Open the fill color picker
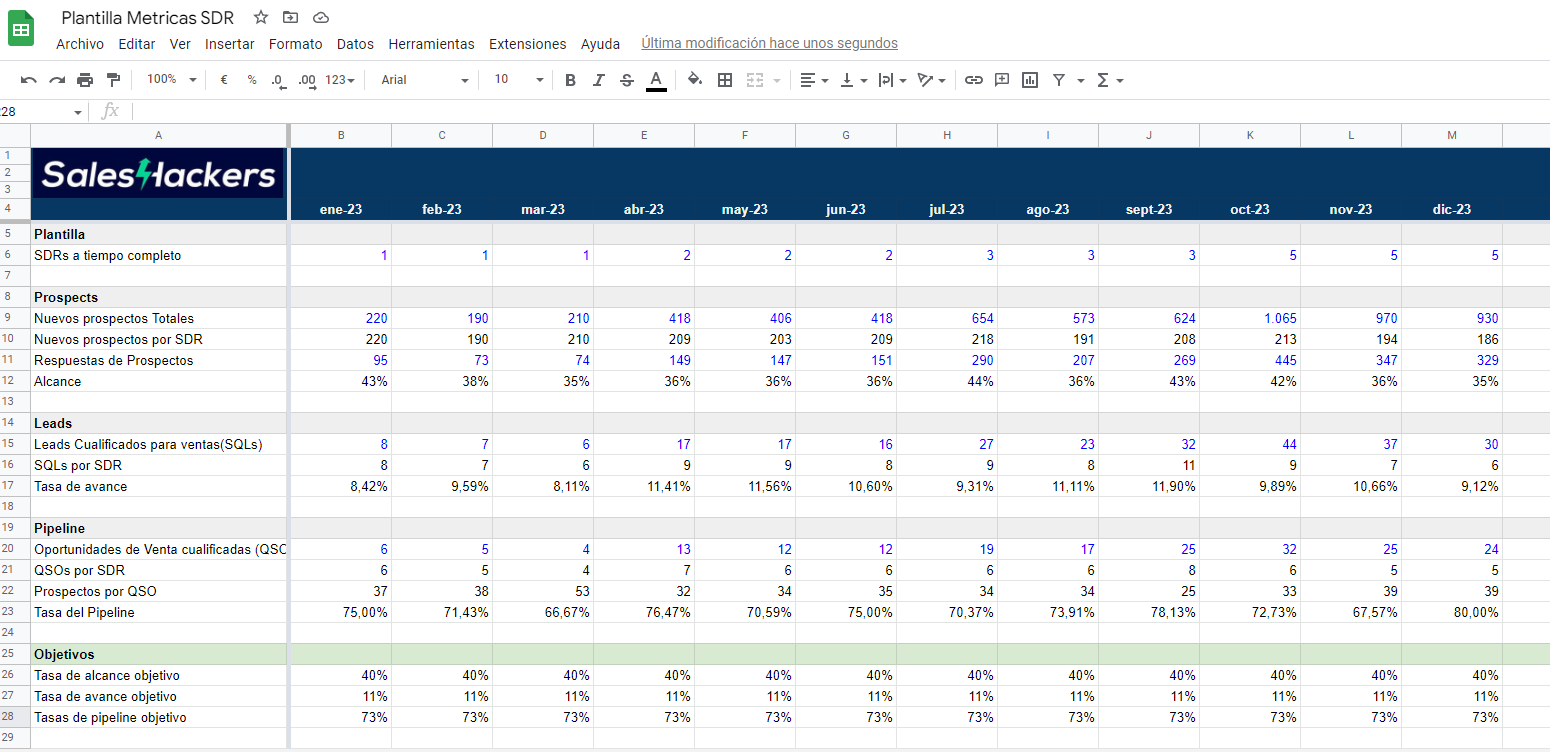The image size is (1550, 752). pos(695,80)
